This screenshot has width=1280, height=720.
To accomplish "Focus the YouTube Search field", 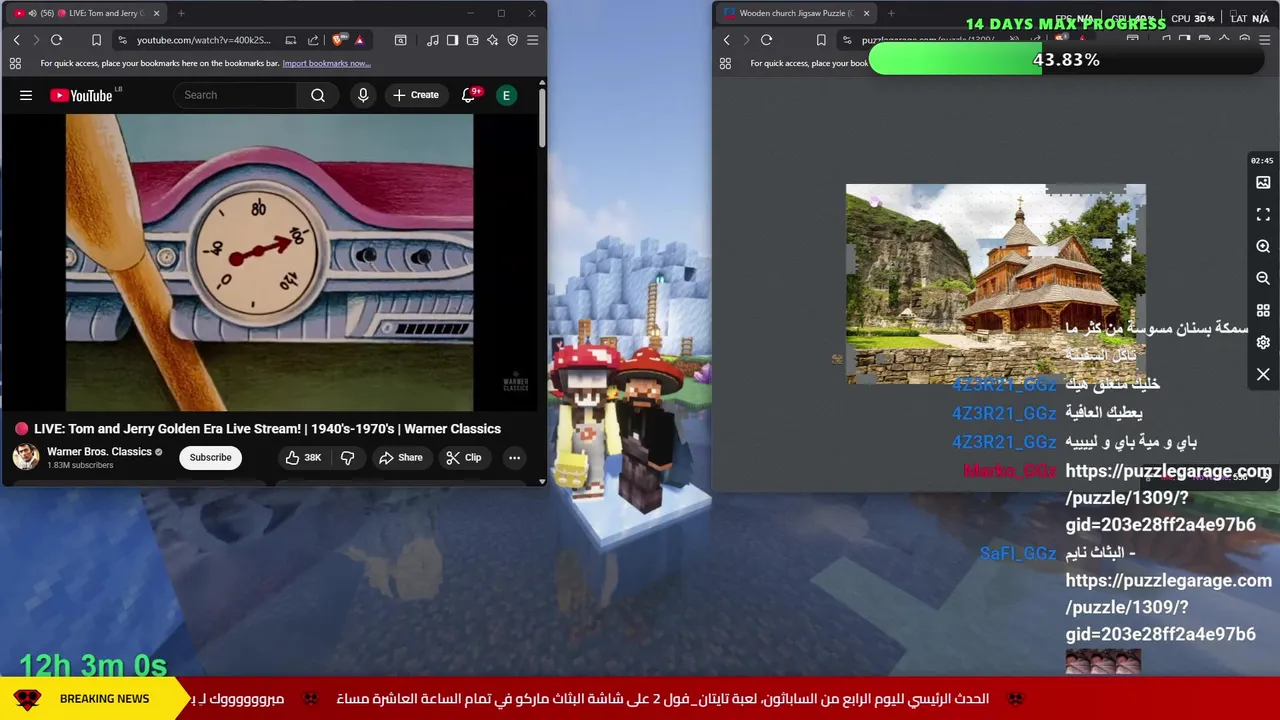I will [235, 95].
